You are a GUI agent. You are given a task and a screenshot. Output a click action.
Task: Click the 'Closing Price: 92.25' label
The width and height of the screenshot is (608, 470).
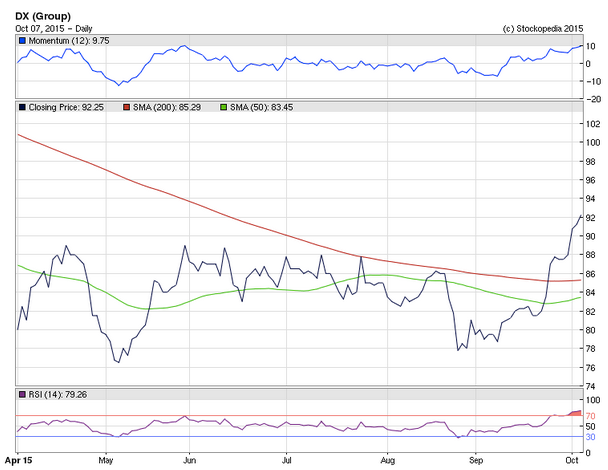[66, 107]
